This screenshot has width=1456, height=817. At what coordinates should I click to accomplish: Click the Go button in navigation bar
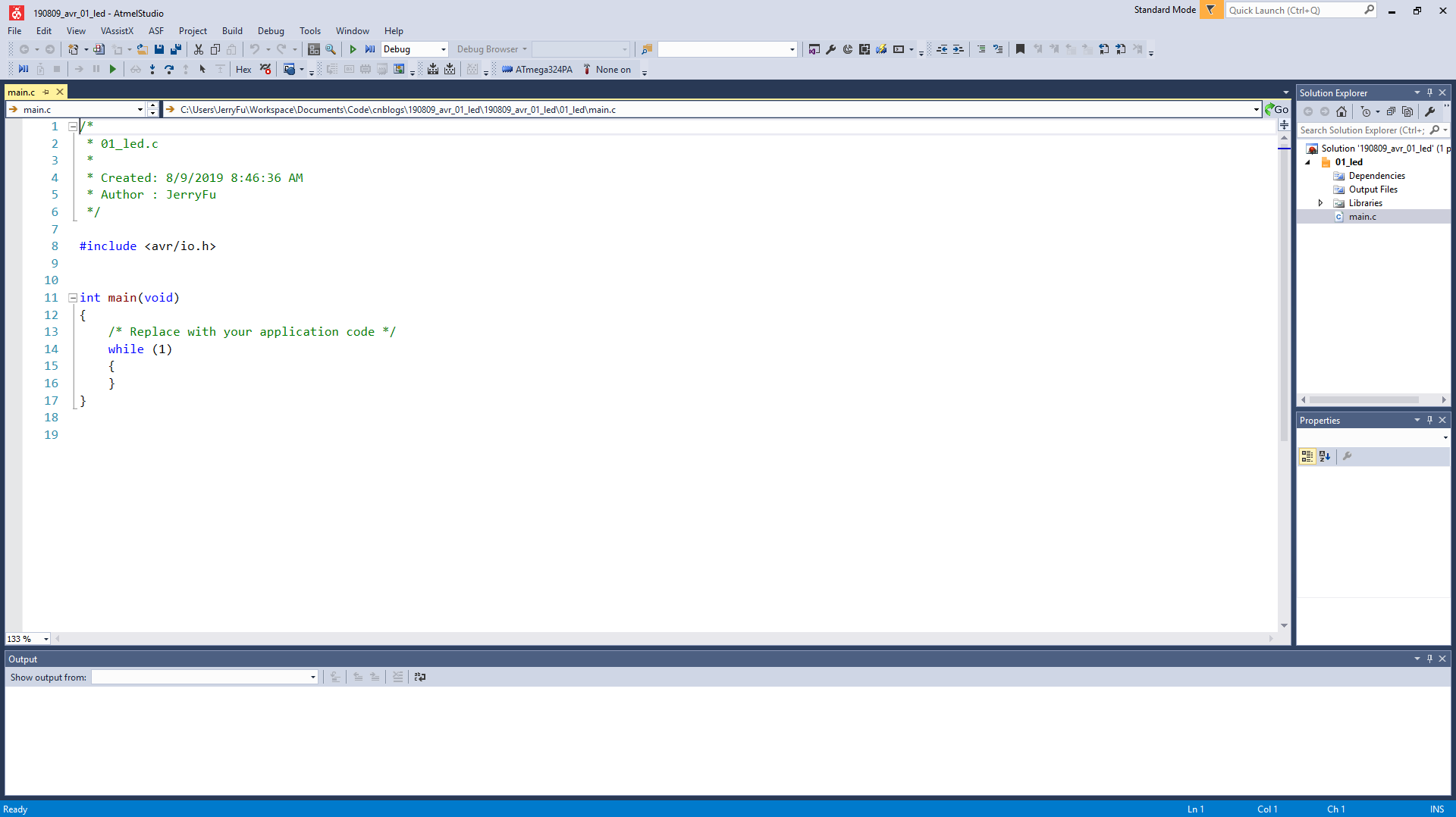pyautogui.click(x=1277, y=110)
